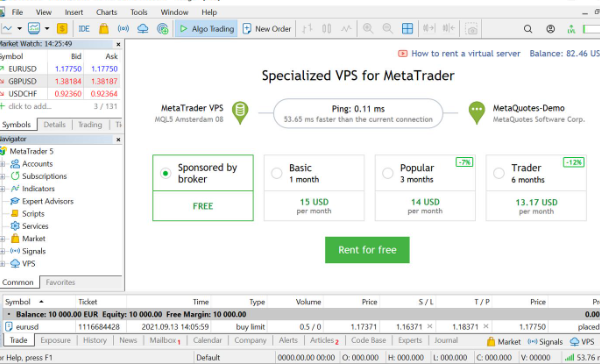The image size is (600, 364).
Task: Click the tile windows grid icon
Action: coord(408,29)
